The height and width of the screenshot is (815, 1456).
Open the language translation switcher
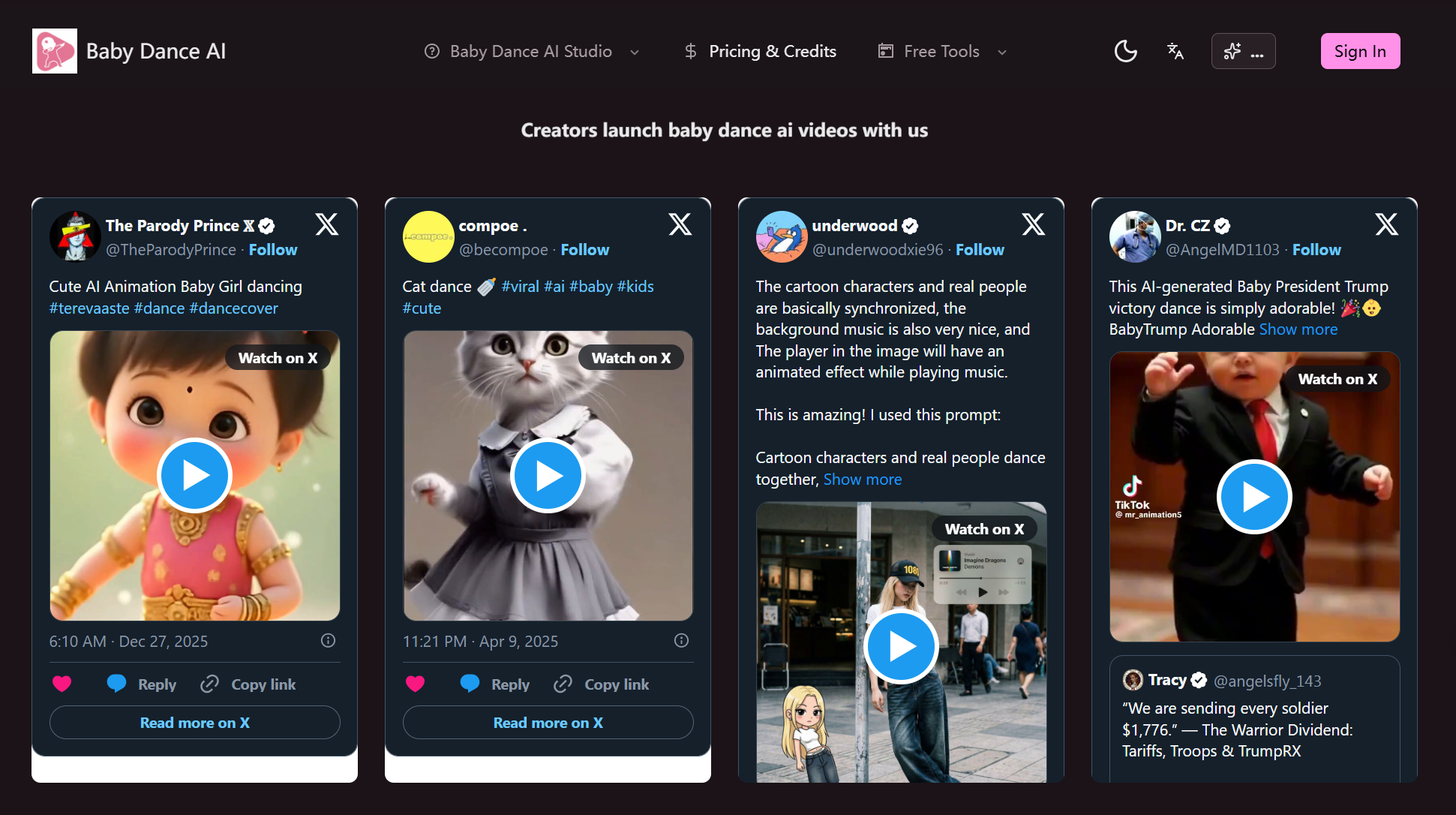1175,51
